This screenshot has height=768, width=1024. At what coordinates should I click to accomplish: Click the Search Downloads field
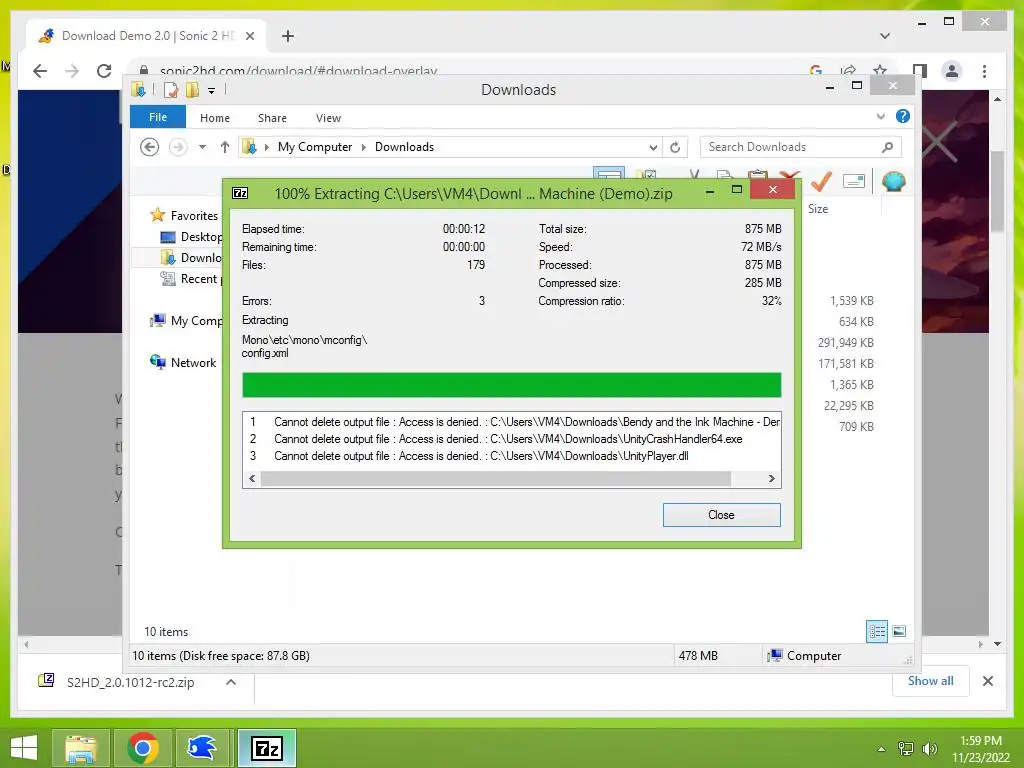coord(801,147)
